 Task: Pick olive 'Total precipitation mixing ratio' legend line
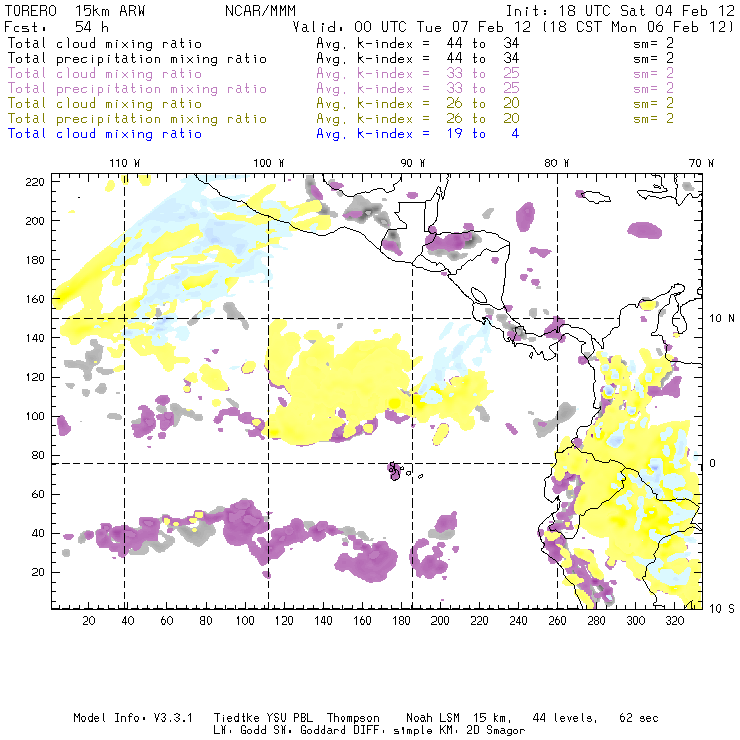pyautogui.click(x=137, y=119)
